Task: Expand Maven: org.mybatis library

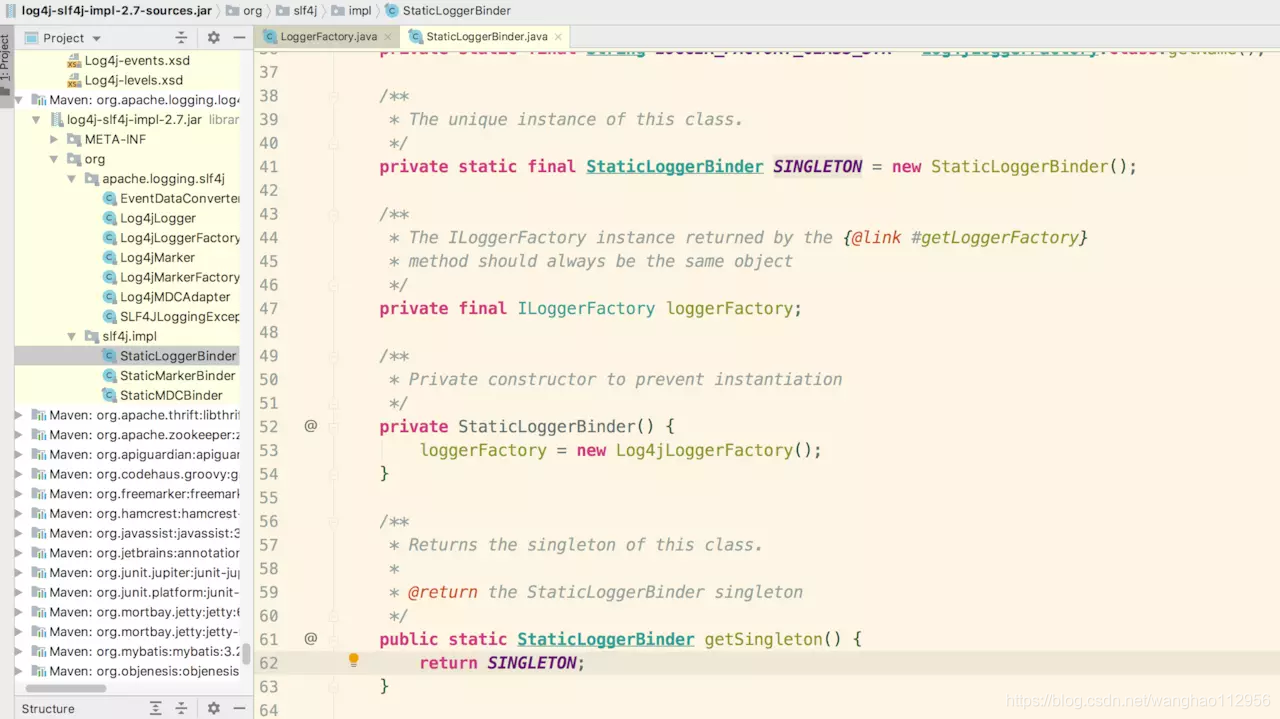Action: 20,651
